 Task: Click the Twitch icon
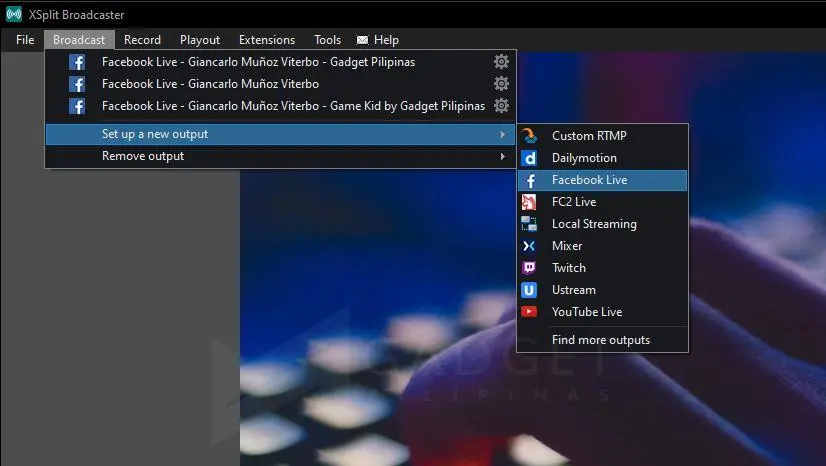click(529, 268)
